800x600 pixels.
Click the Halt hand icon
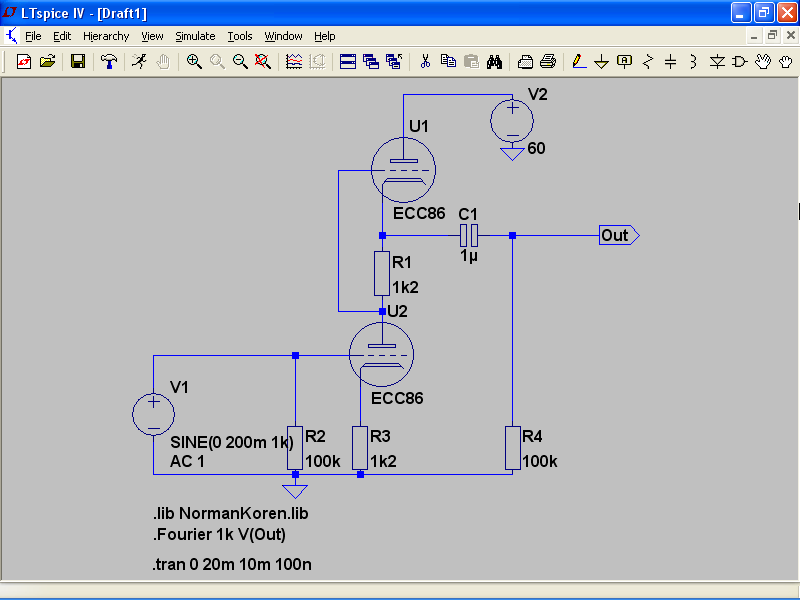(163, 62)
